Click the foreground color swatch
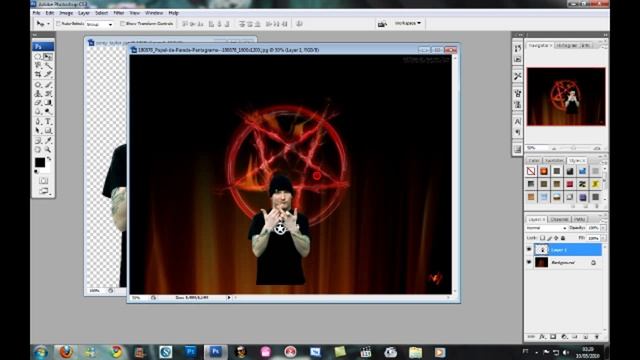 click(40, 162)
